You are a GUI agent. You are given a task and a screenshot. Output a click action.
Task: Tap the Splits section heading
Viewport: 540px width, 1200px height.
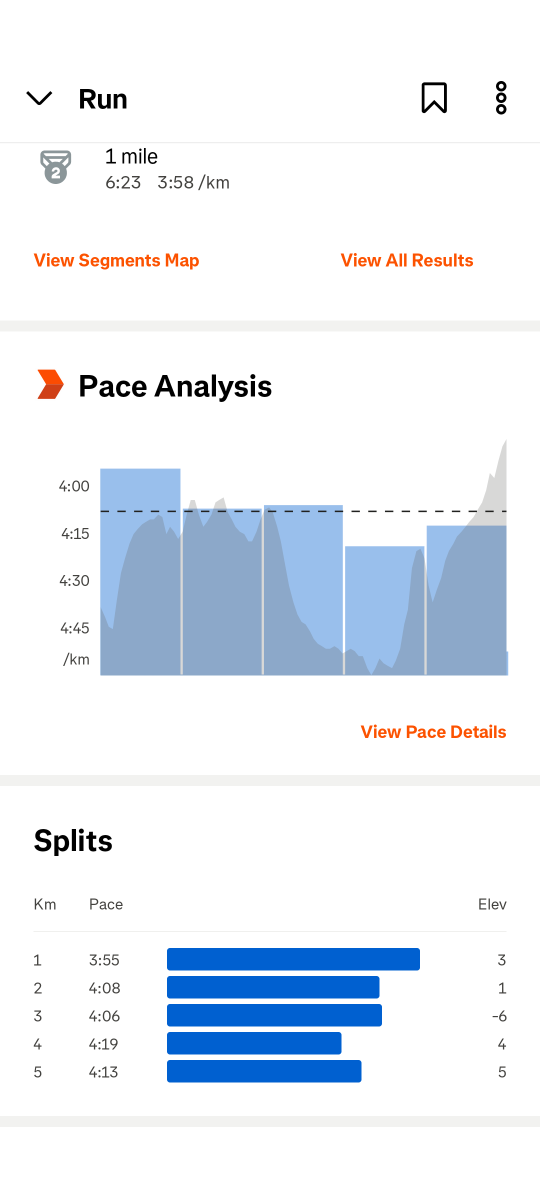[73, 841]
